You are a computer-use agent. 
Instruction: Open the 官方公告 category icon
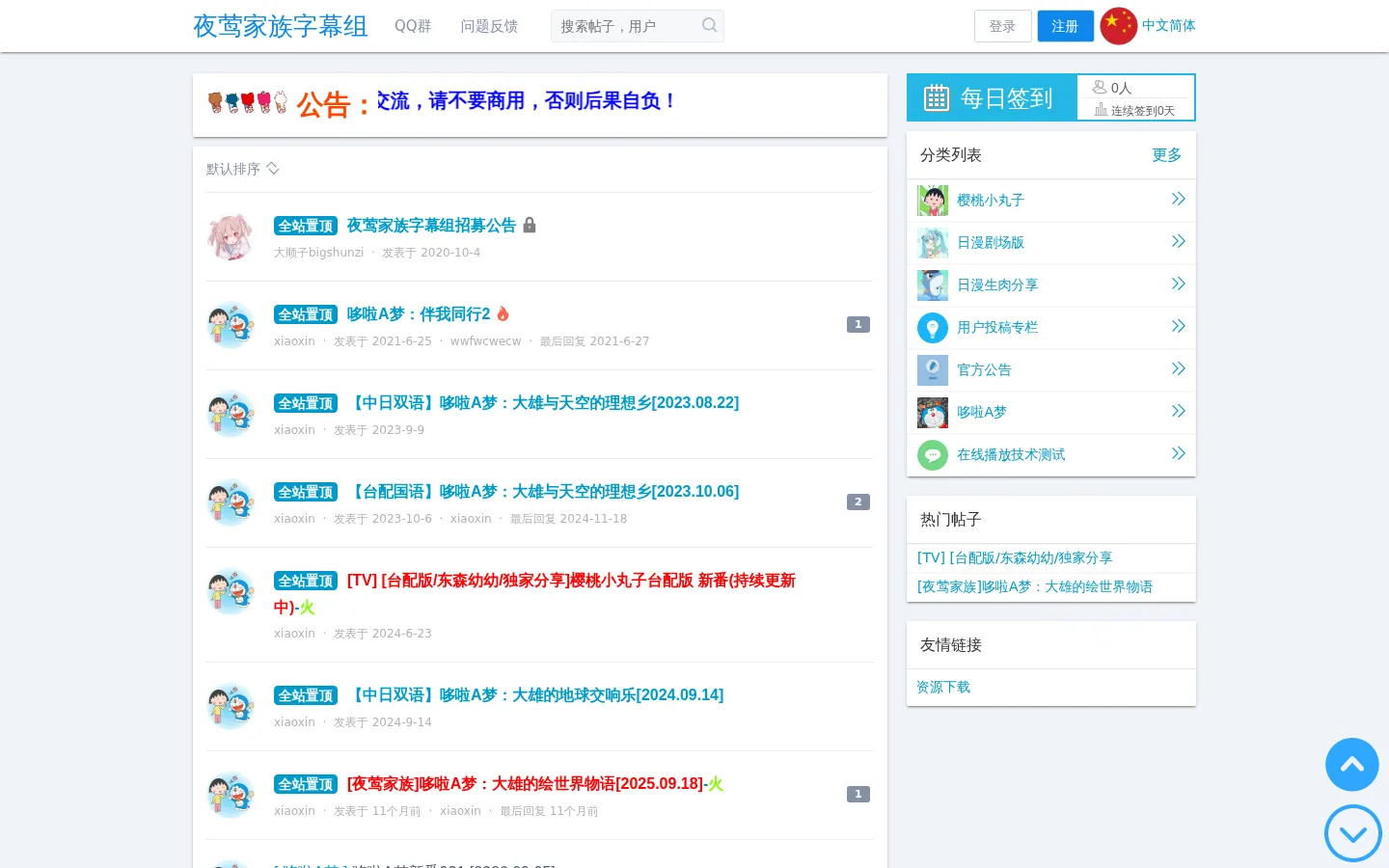pos(933,370)
